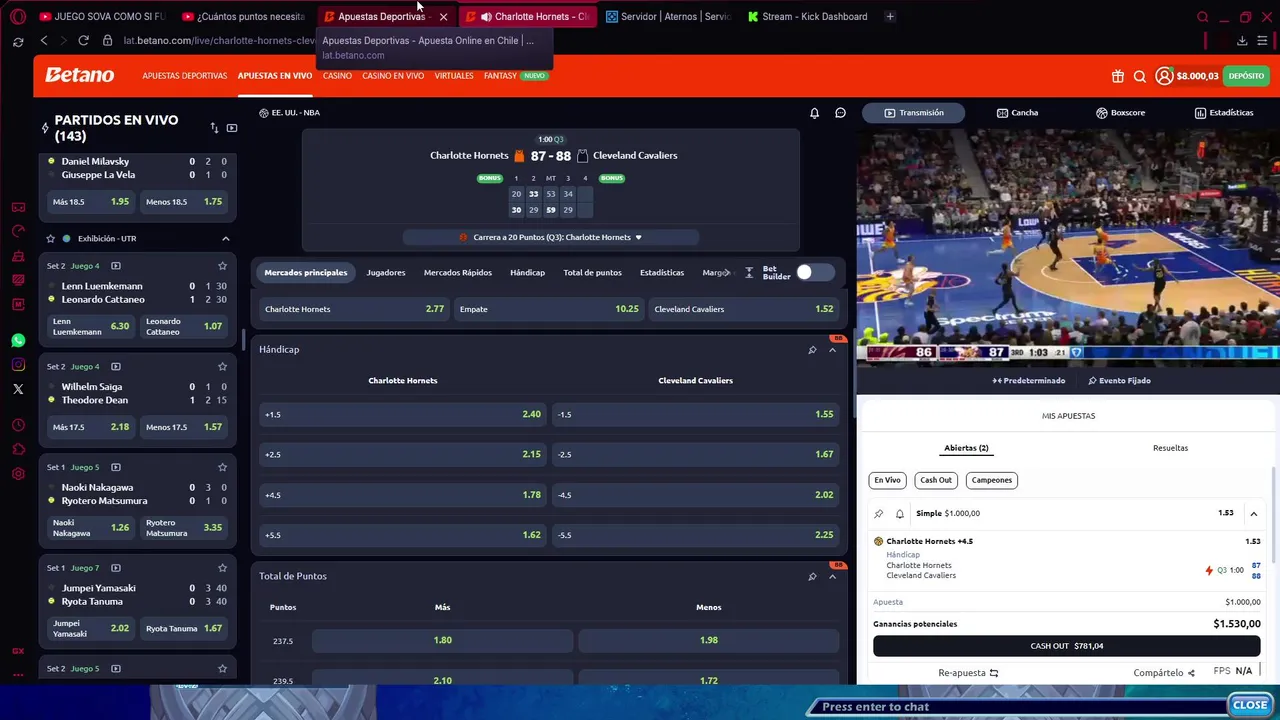Click the Betano logo

(x=80, y=75)
